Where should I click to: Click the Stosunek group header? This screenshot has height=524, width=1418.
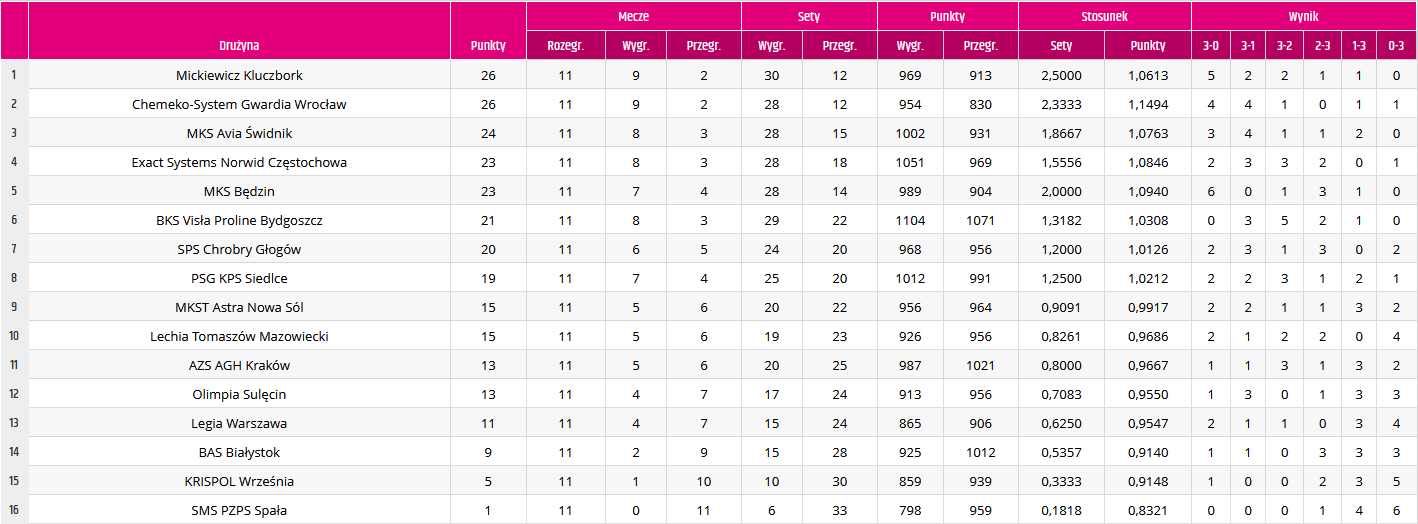click(x=1105, y=17)
